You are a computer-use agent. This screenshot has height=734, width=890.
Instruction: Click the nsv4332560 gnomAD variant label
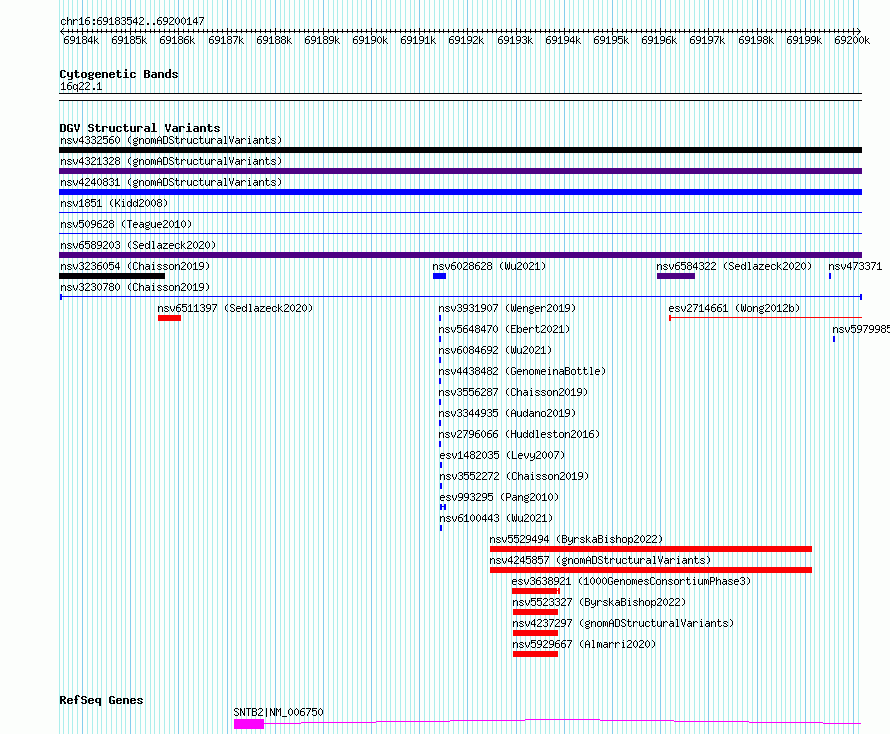pyautogui.click(x=171, y=140)
